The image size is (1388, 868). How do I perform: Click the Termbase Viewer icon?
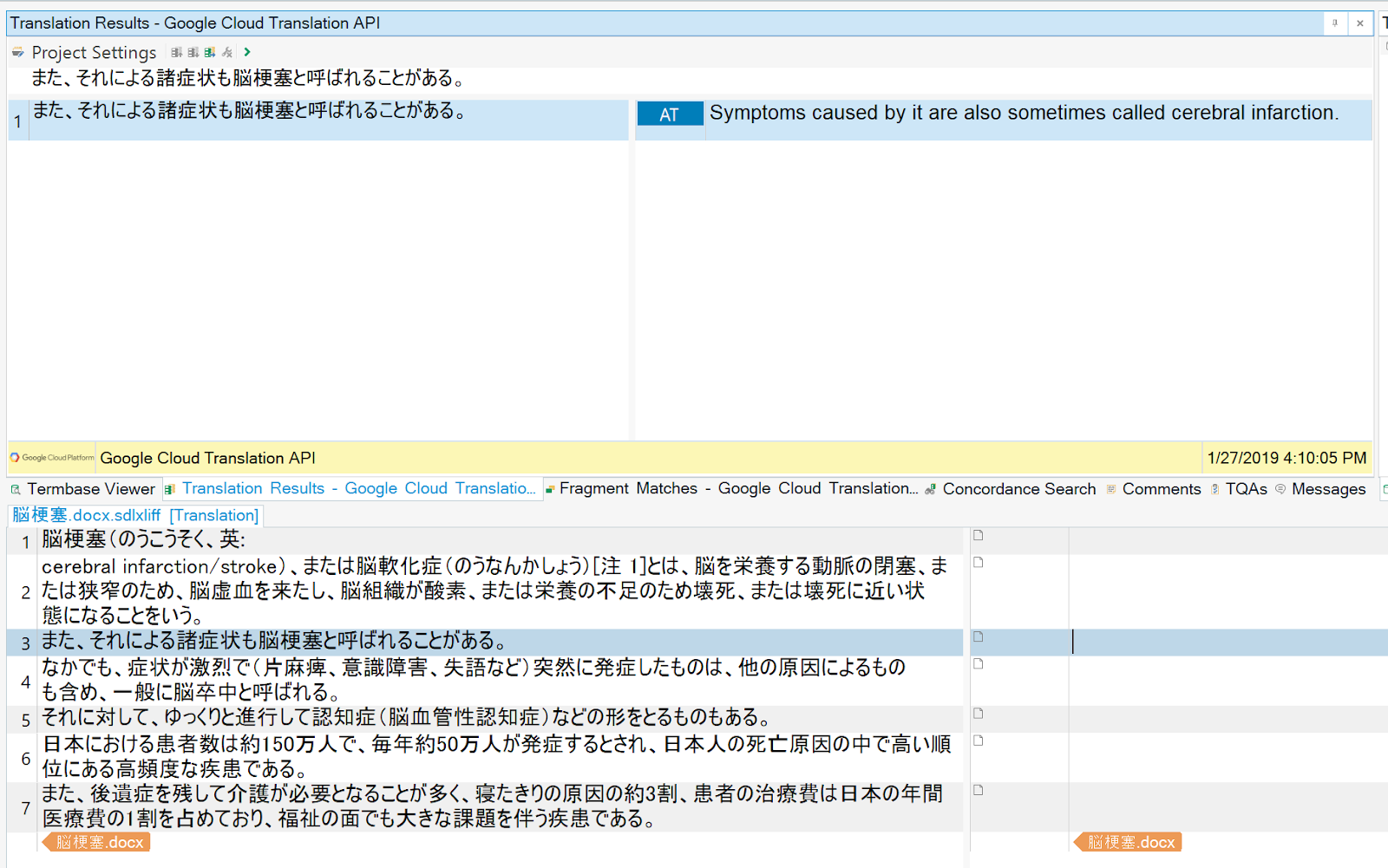click(x=15, y=489)
